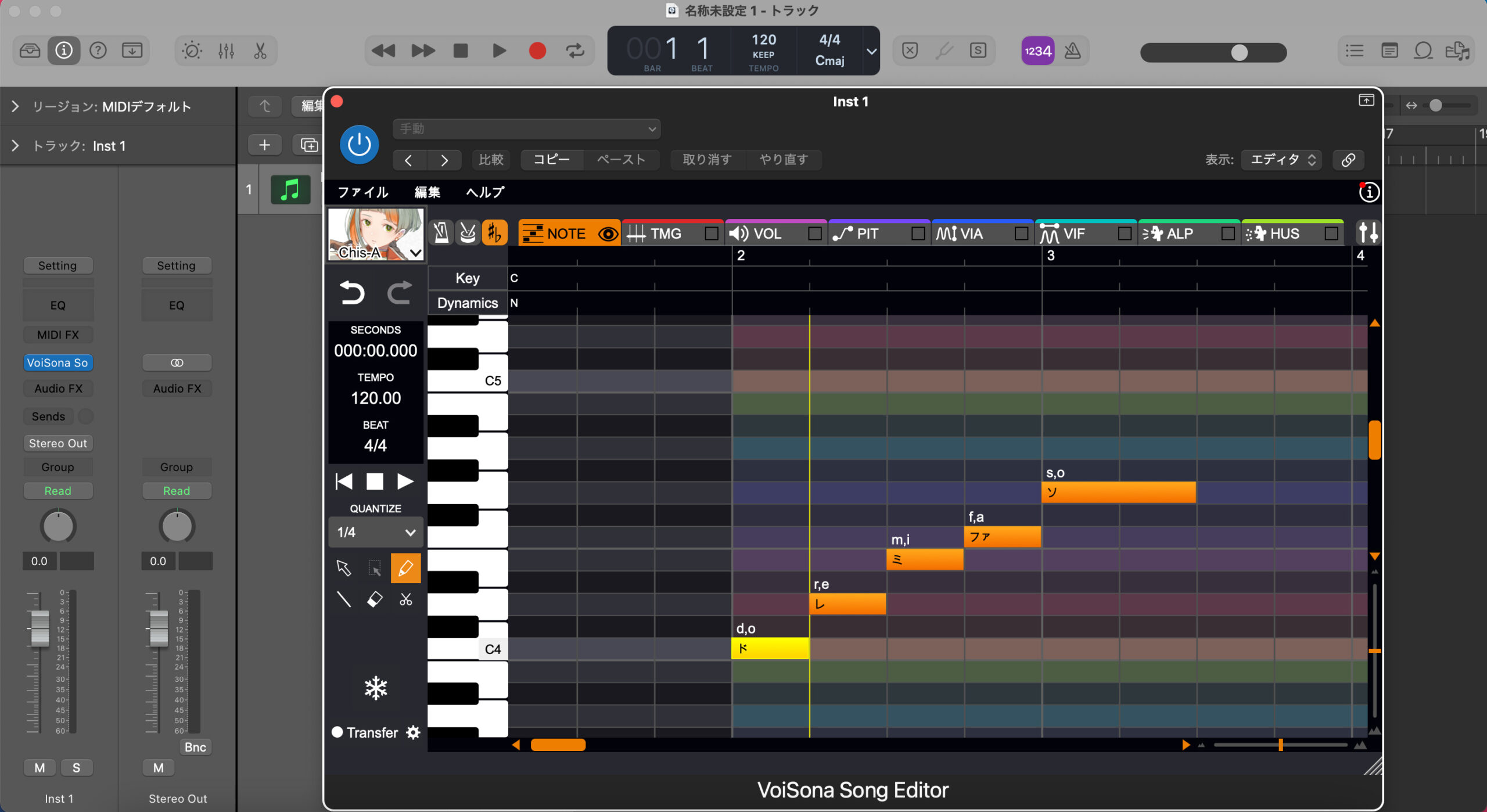
Task: Click the orange pitch snap icon
Action: click(494, 233)
